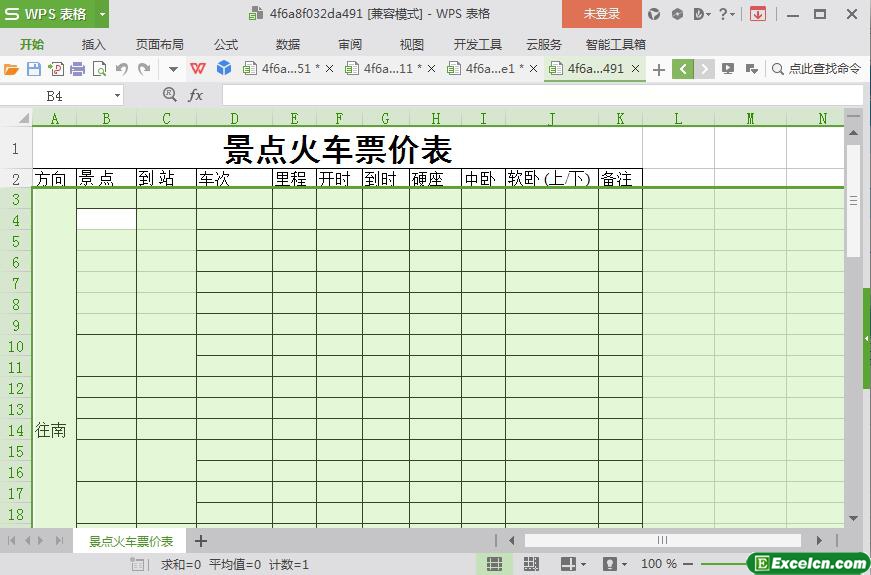871x575 pixels.
Task: Select the 景点火车票价表 sheet tab
Action: pyautogui.click(x=130, y=541)
